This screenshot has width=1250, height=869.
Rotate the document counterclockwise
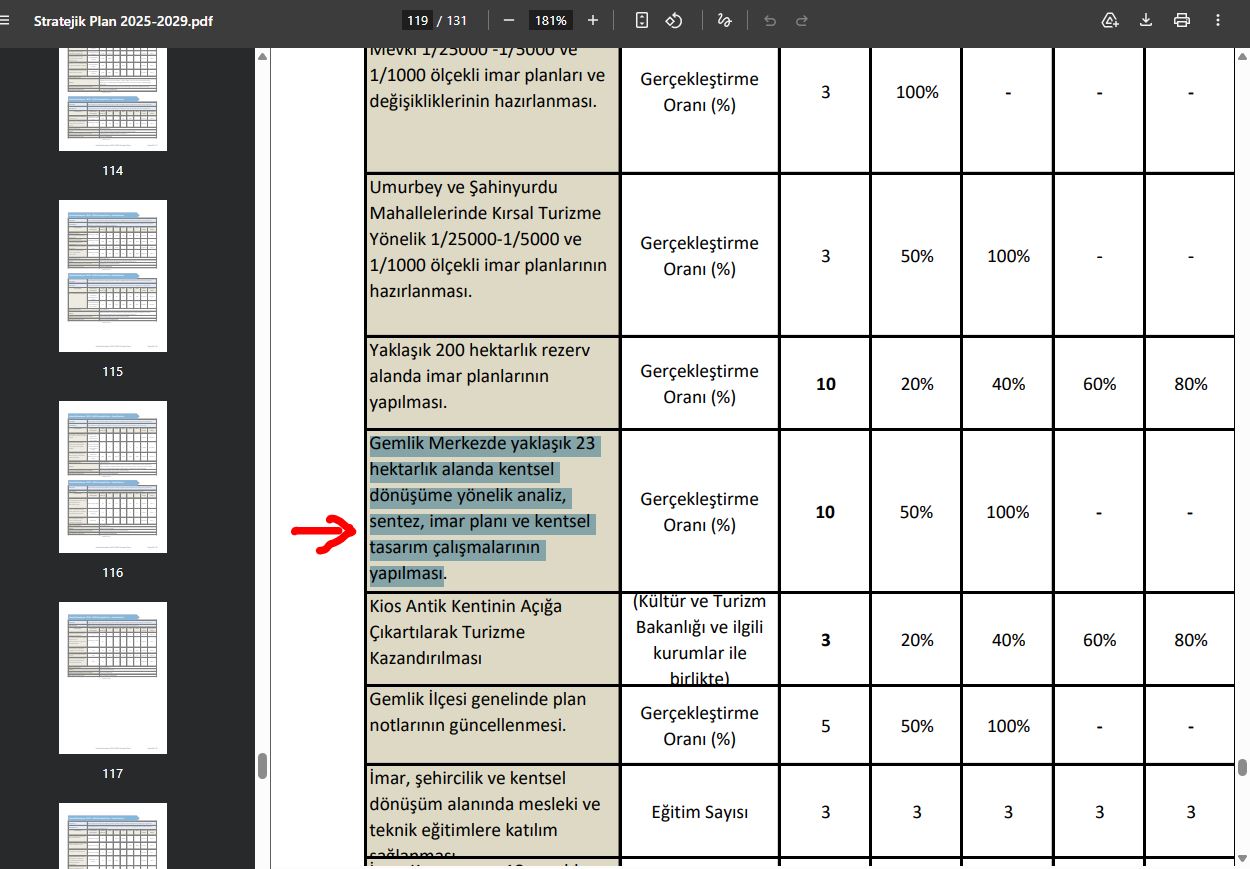(x=674, y=20)
